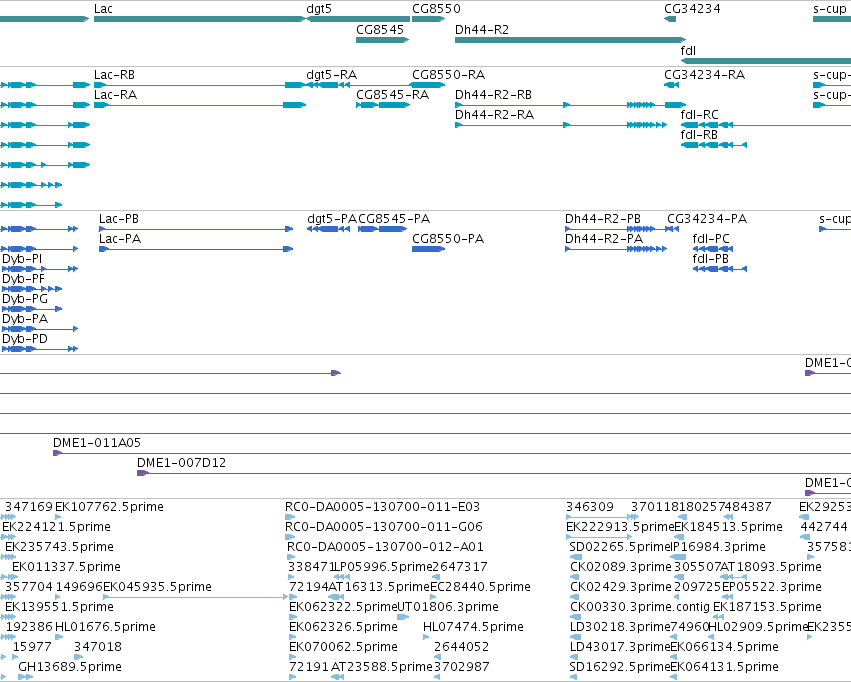
Task: Select EST label AT23588.5prime
Action: tap(382, 667)
